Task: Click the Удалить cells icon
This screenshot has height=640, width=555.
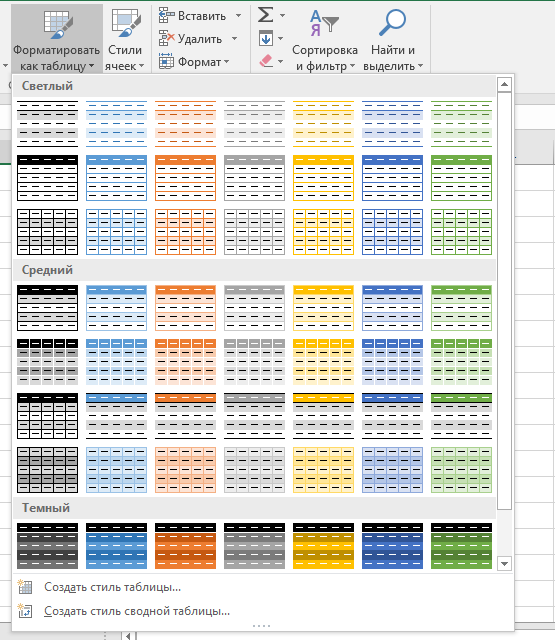Action: (x=166, y=38)
